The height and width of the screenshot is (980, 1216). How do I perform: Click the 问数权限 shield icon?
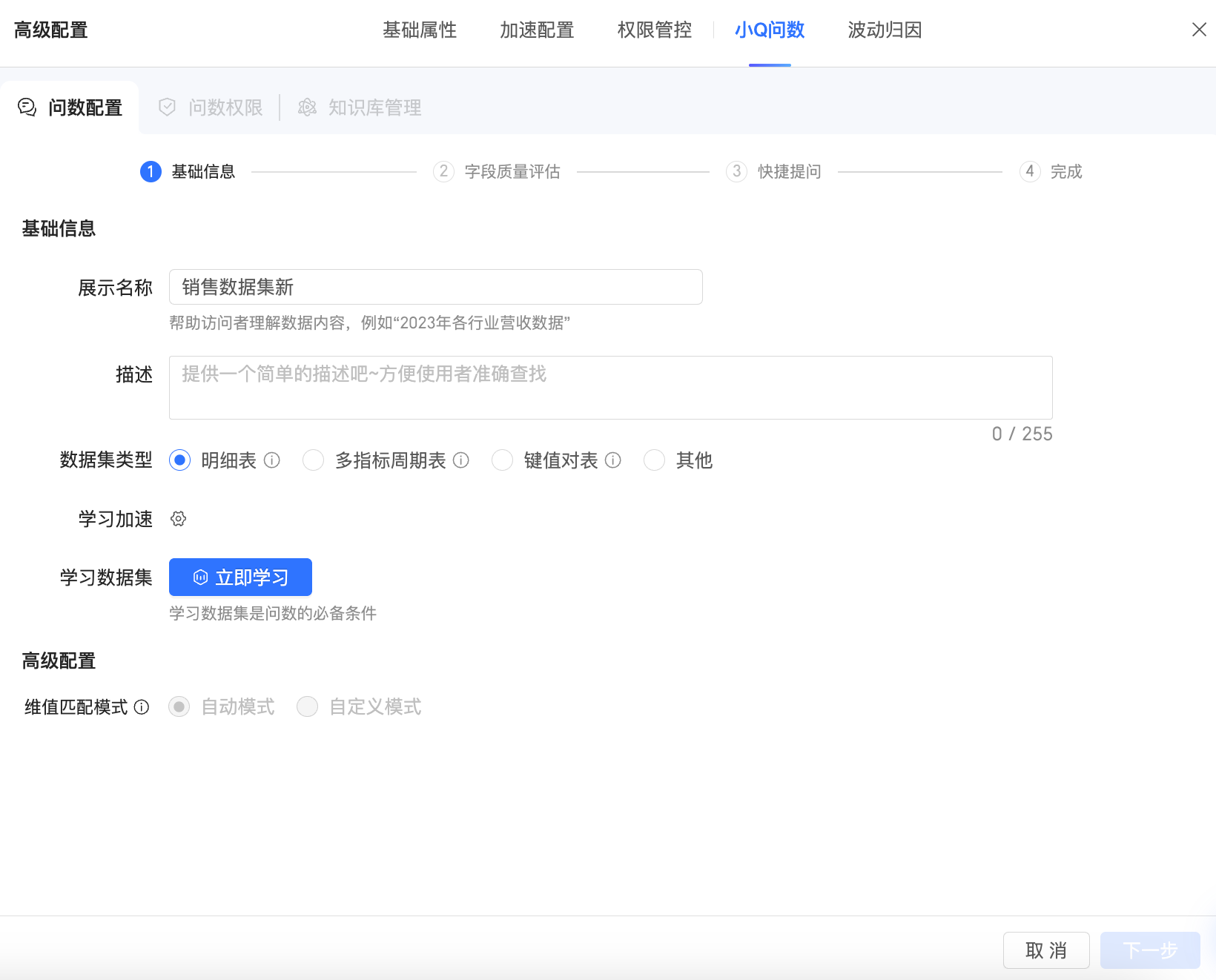[168, 107]
